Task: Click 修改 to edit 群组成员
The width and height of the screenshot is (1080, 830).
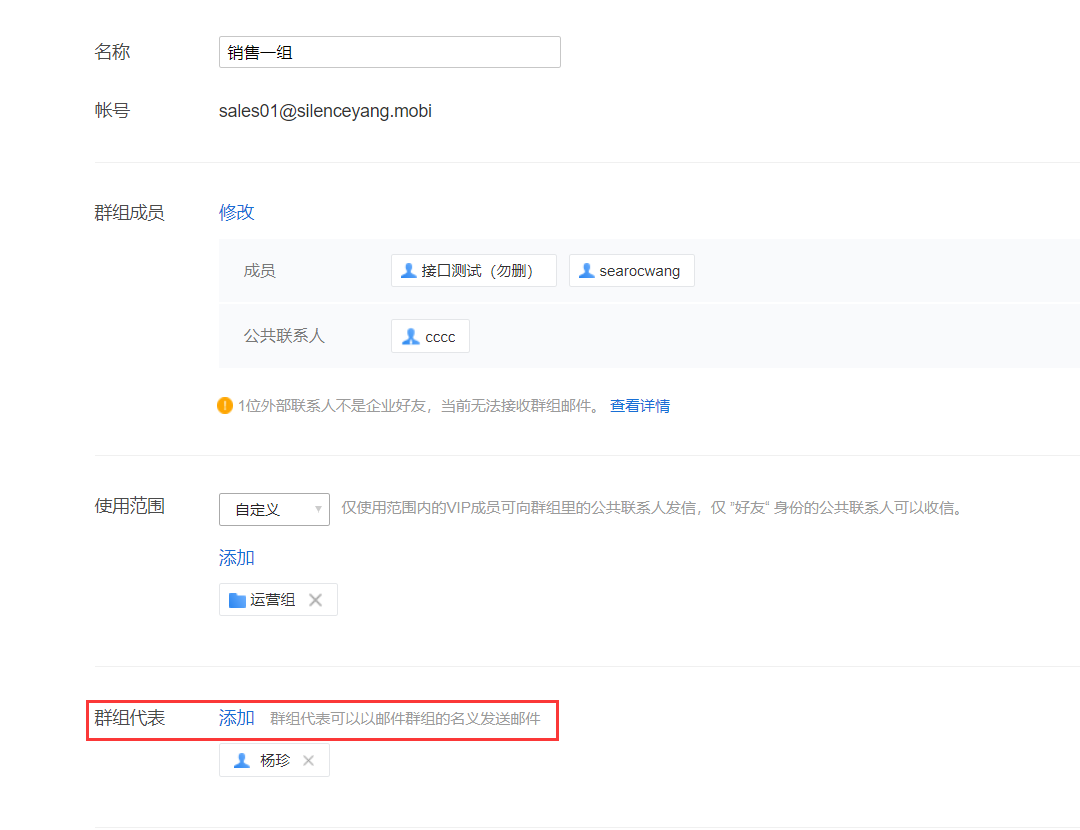Action: point(237,212)
